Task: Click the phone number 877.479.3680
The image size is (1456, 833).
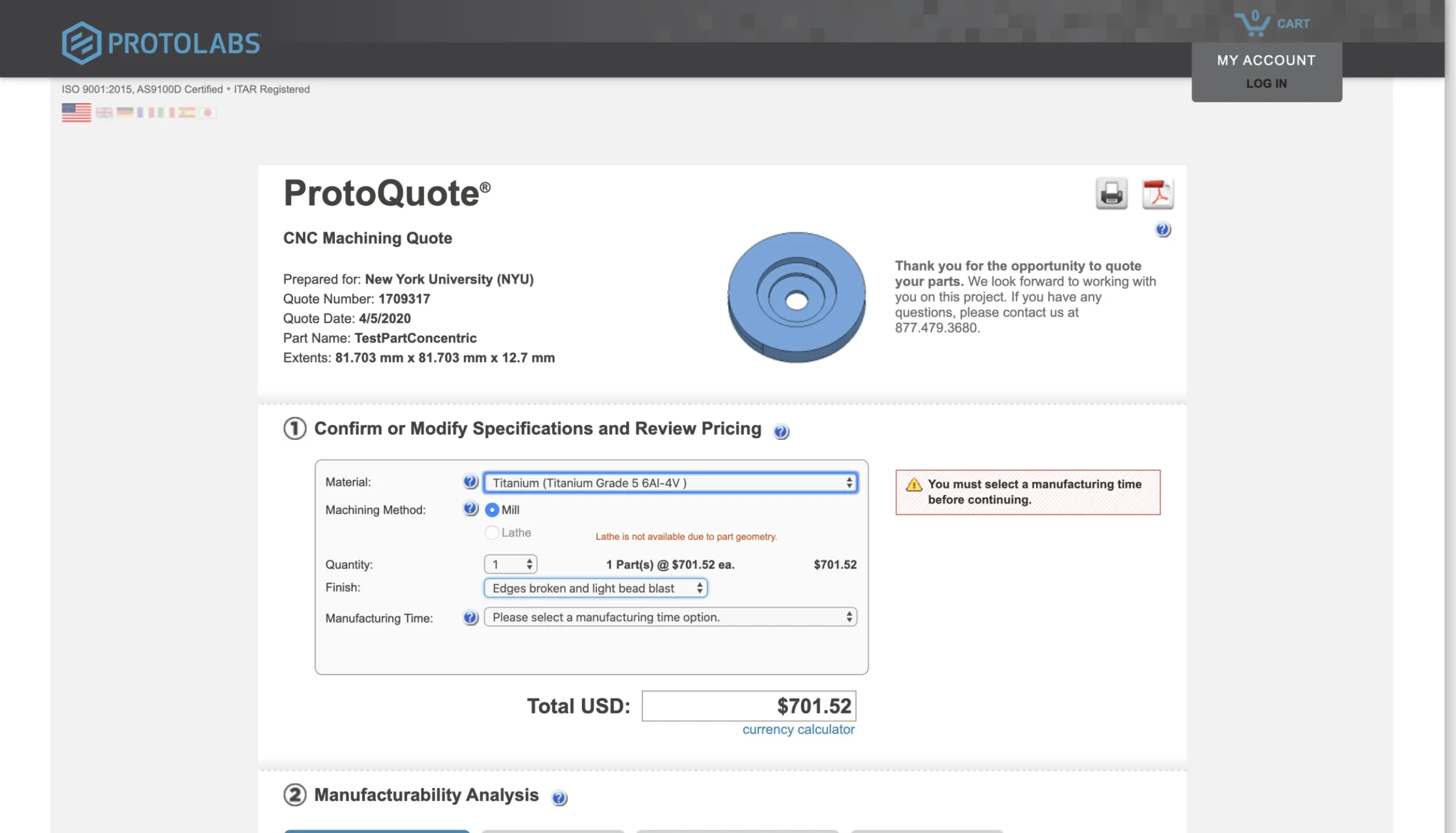Action: point(937,328)
